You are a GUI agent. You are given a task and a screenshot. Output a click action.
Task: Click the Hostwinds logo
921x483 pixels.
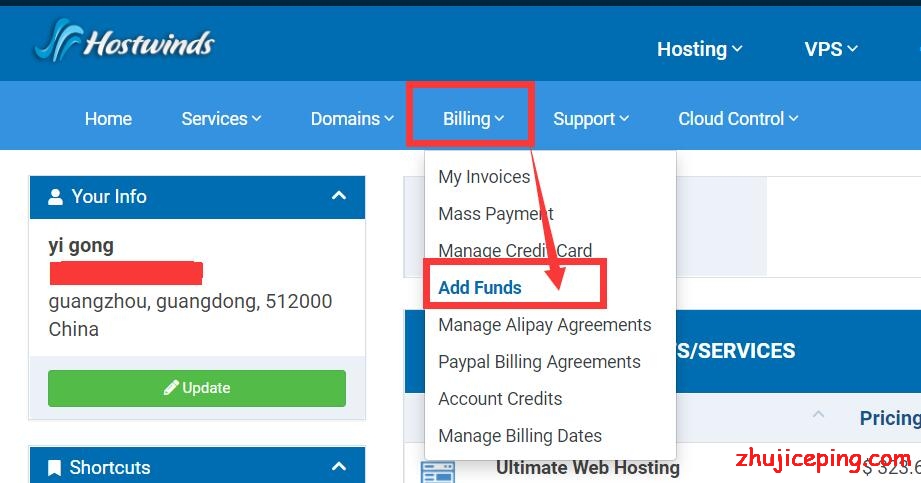(125, 41)
